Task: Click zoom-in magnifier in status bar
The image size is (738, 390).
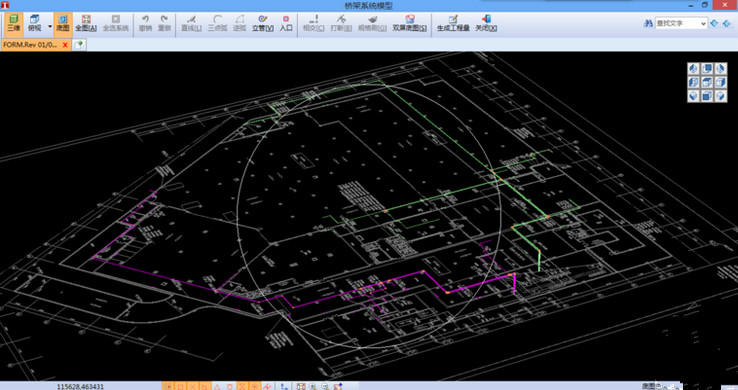Action: pos(313,386)
